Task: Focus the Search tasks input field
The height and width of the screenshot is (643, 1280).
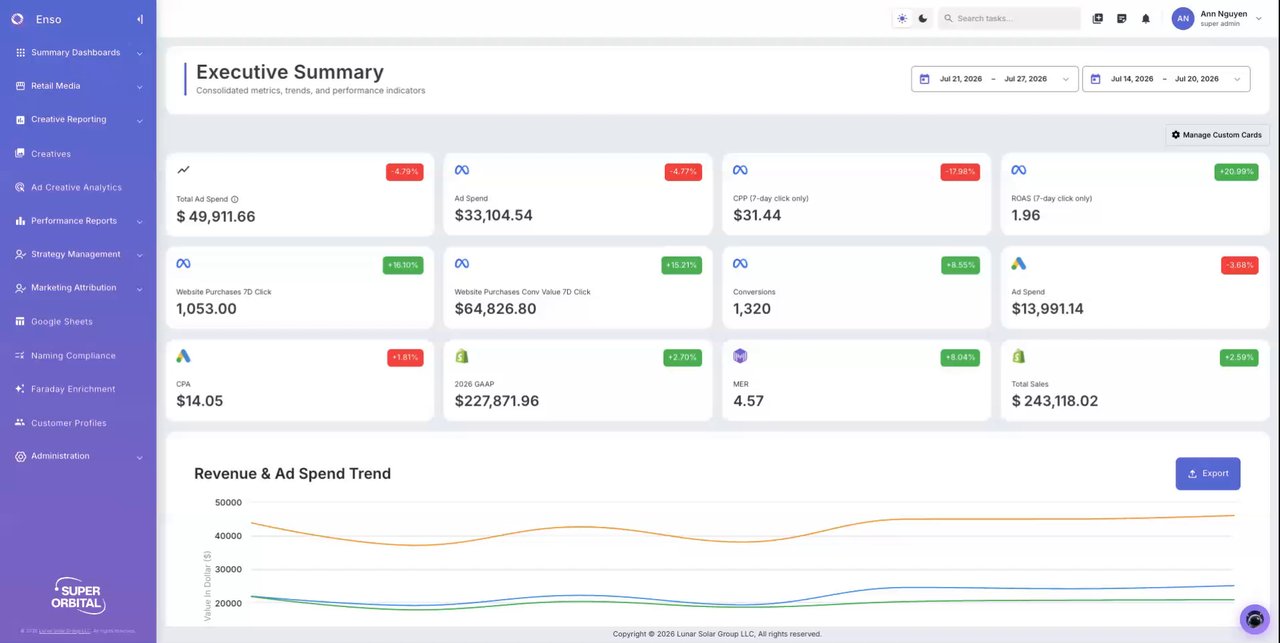Action: [1010, 18]
